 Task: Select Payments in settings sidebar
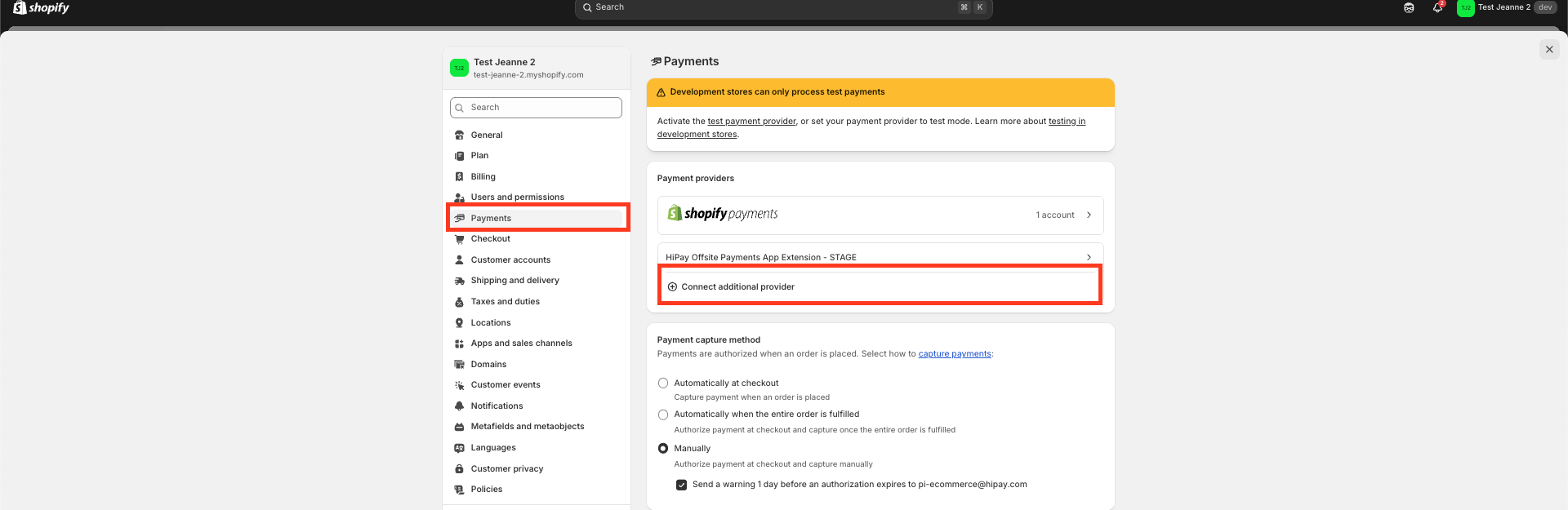tap(539, 219)
